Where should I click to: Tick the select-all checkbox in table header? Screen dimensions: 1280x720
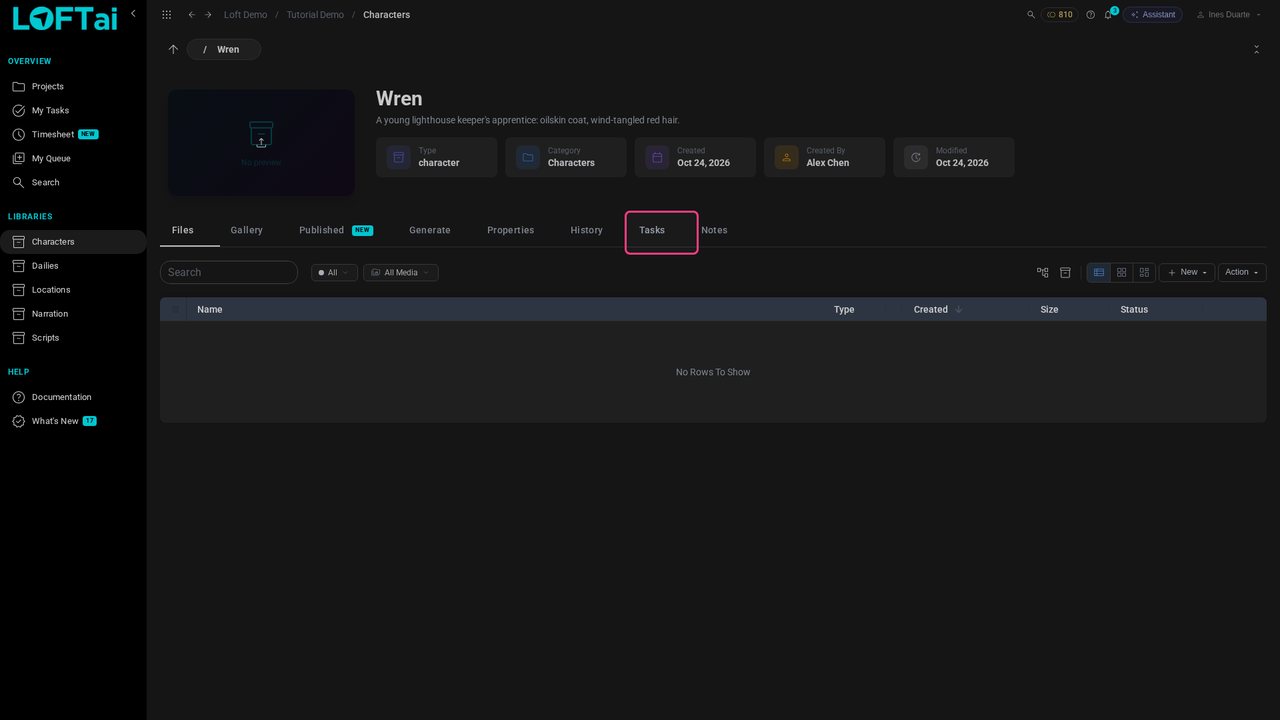click(x=176, y=309)
